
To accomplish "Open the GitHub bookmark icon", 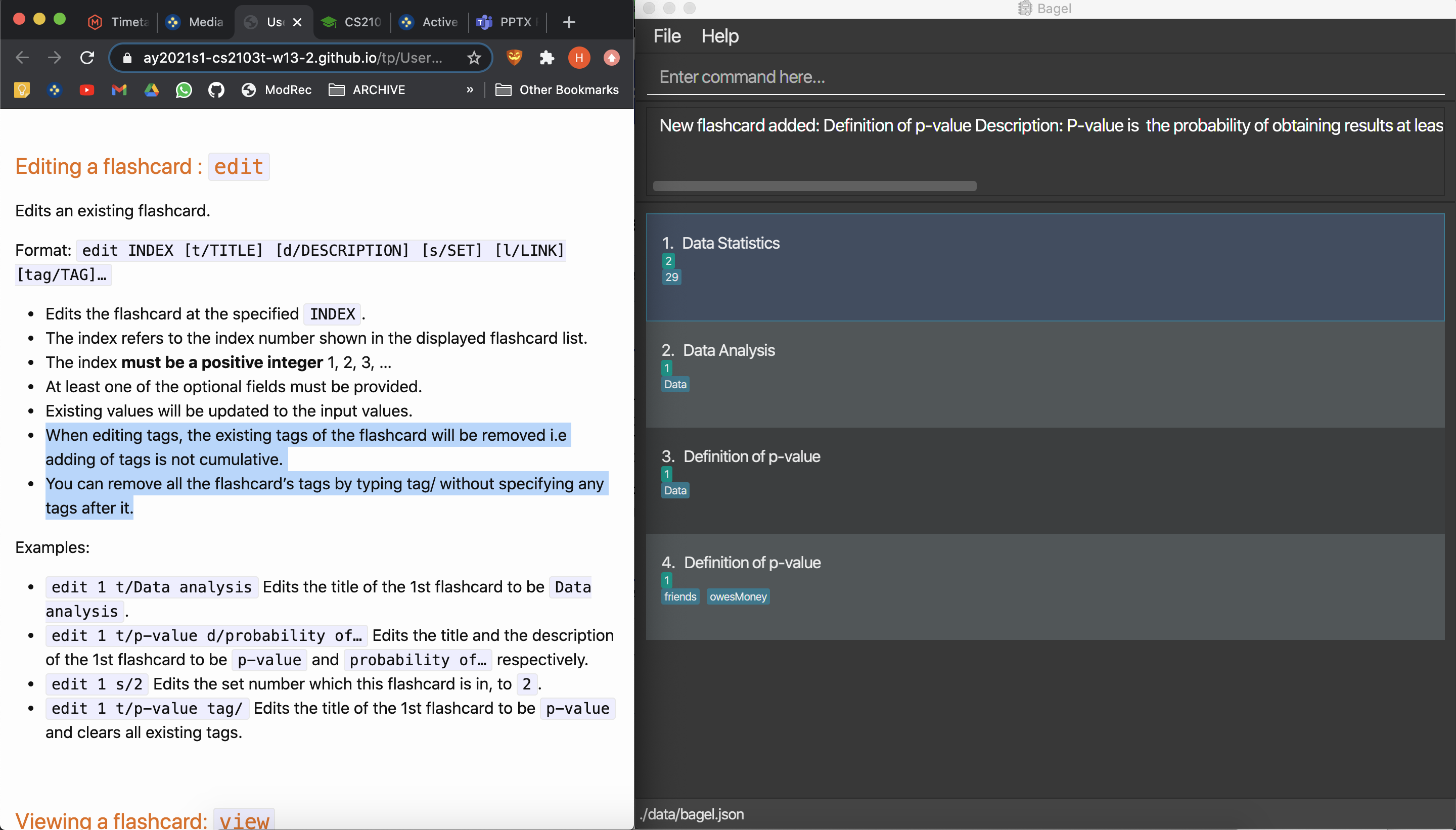I will [216, 90].
